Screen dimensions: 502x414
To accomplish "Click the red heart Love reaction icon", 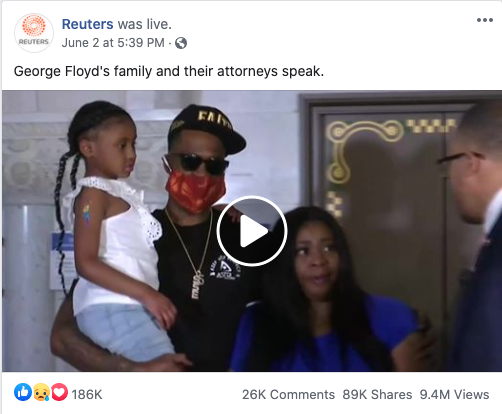I will (x=59, y=392).
